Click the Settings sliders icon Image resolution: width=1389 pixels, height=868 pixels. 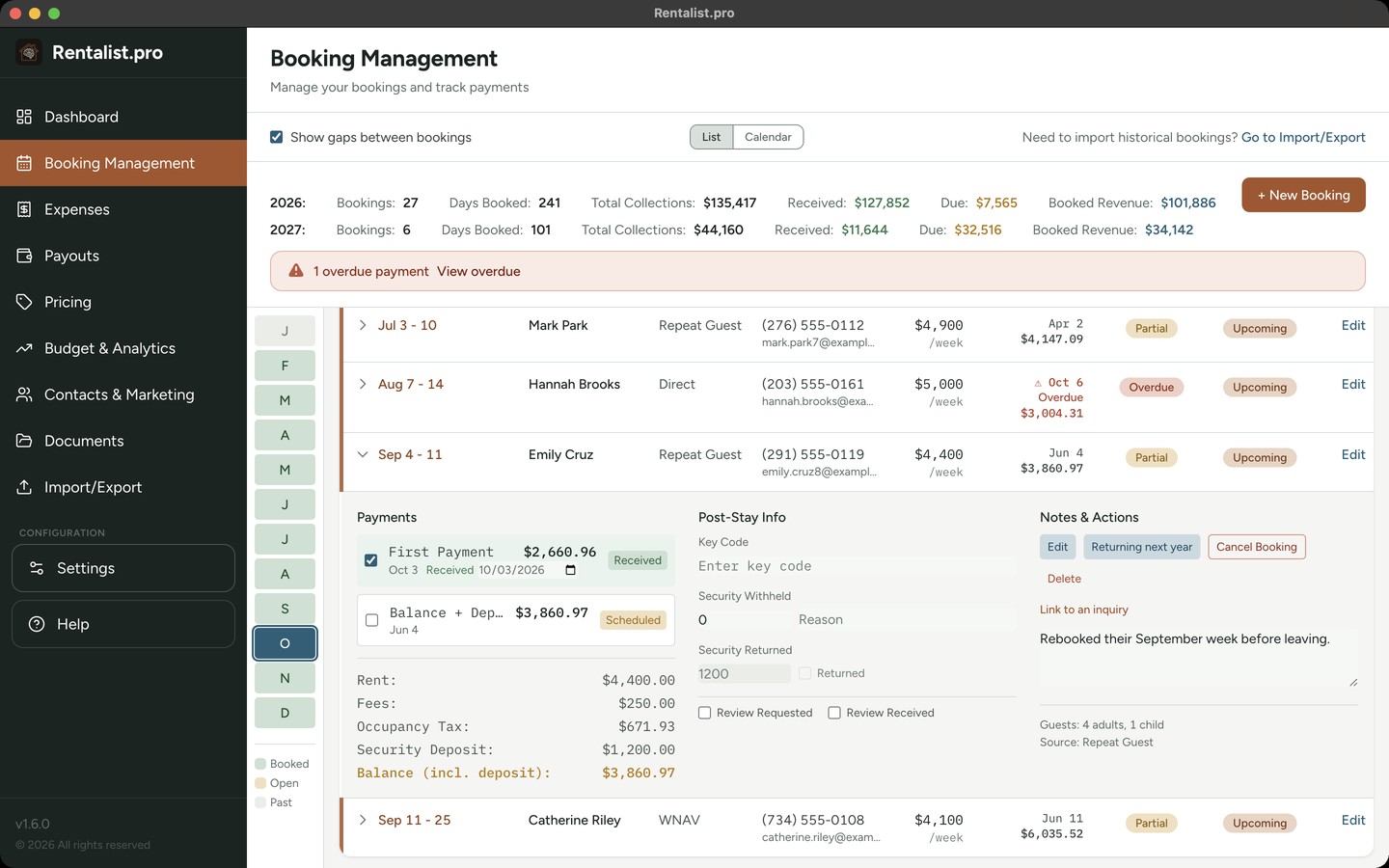coord(37,568)
